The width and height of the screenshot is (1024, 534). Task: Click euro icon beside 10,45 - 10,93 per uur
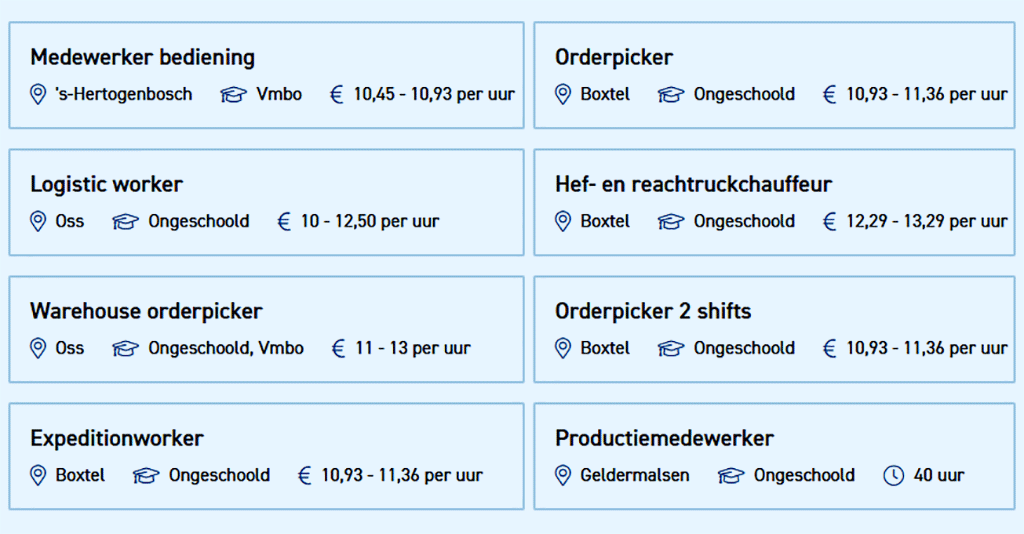[336, 95]
